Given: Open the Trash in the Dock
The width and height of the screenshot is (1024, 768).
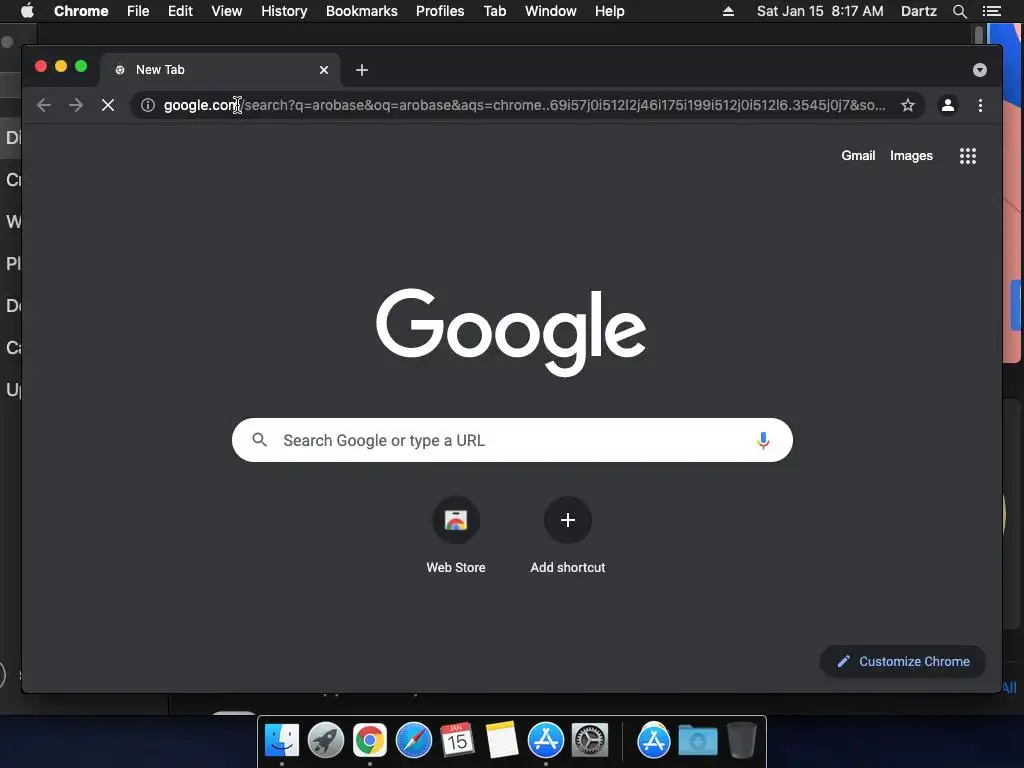Looking at the screenshot, I should [x=742, y=740].
